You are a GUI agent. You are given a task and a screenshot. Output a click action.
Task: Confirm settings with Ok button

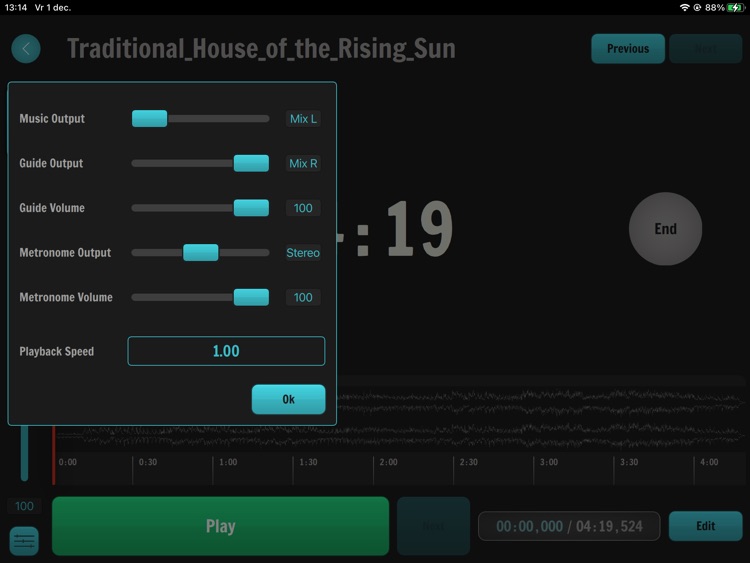[x=288, y=399]
